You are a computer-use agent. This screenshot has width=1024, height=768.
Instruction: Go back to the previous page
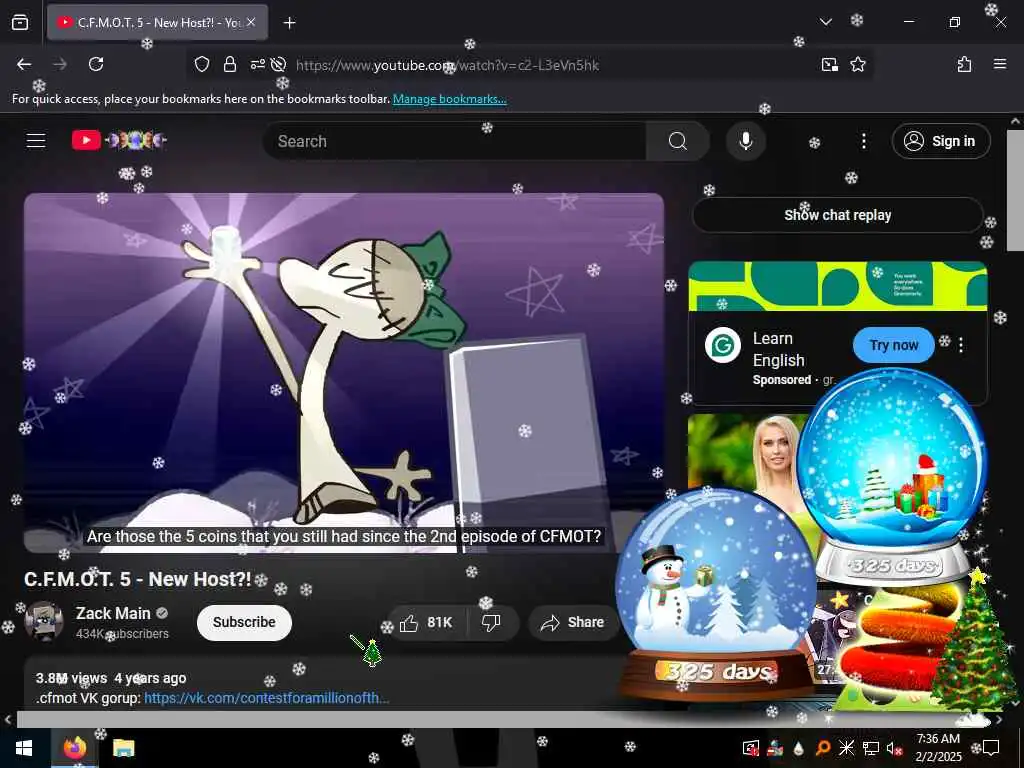click(24, 64)
